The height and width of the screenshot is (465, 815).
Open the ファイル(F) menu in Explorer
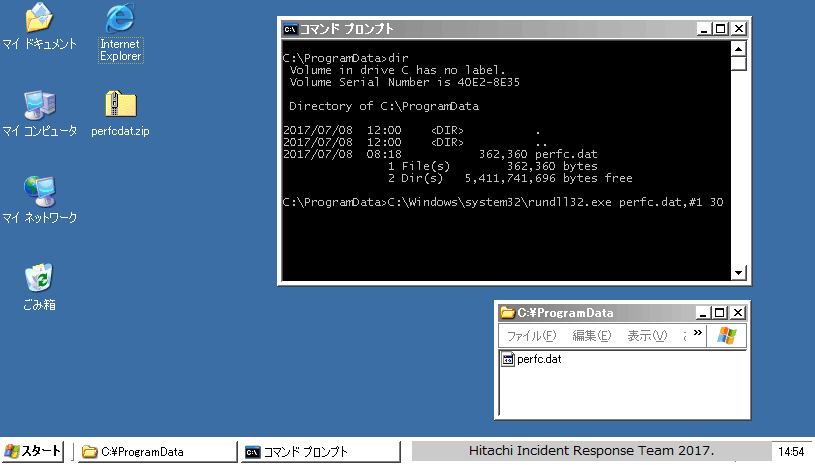[x=531, y=335]
